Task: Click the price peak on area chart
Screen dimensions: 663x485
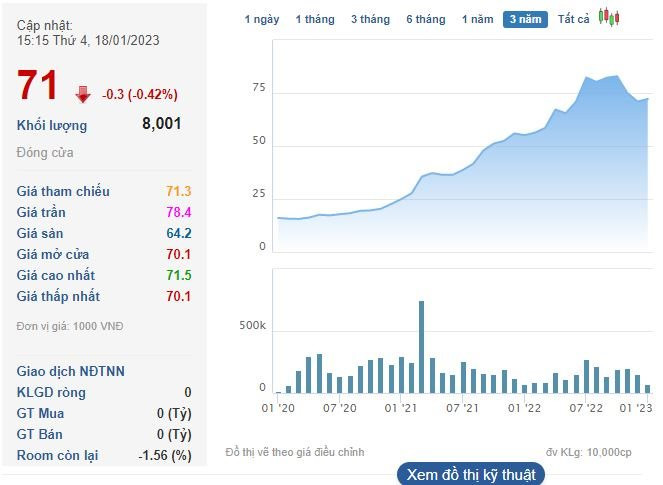Action: [x=614, y=77]
